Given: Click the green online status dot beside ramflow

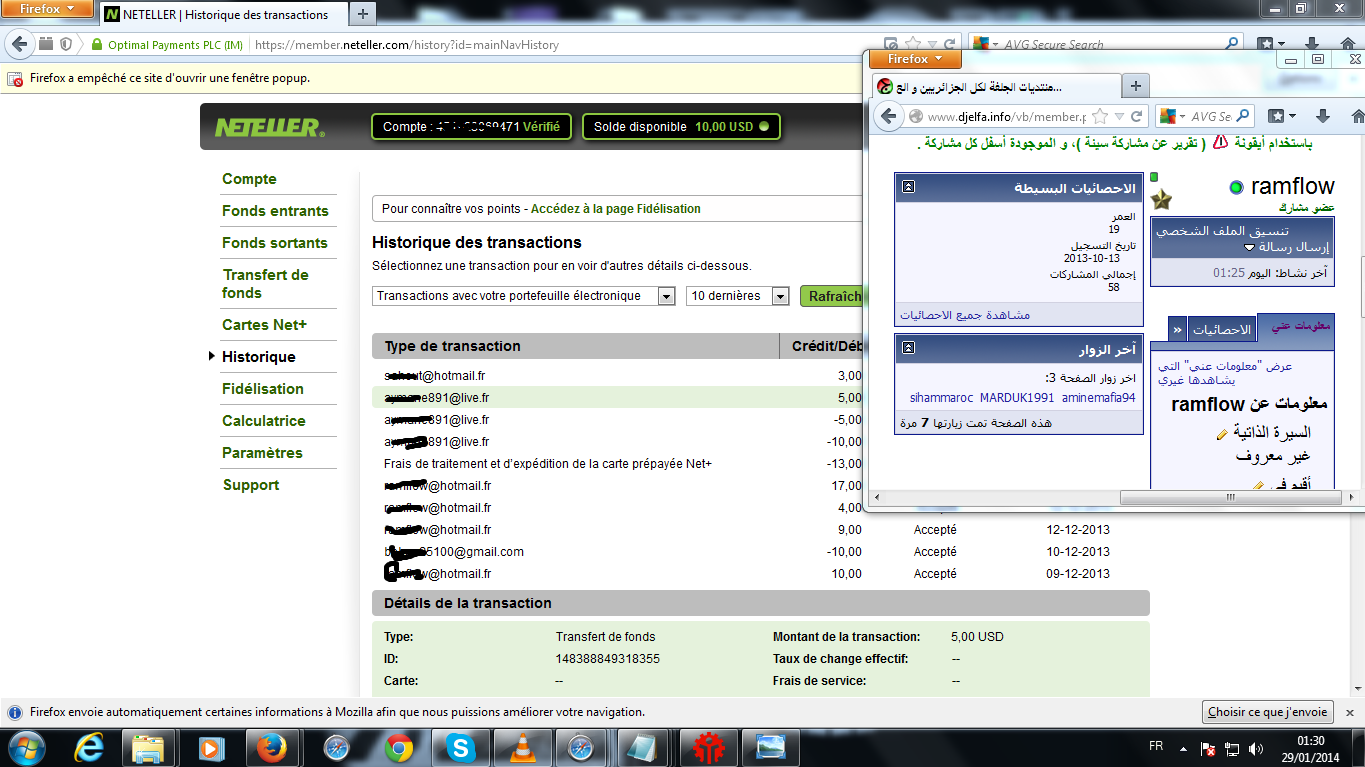Looking at the screenshot, I should tap(1236, 187).
